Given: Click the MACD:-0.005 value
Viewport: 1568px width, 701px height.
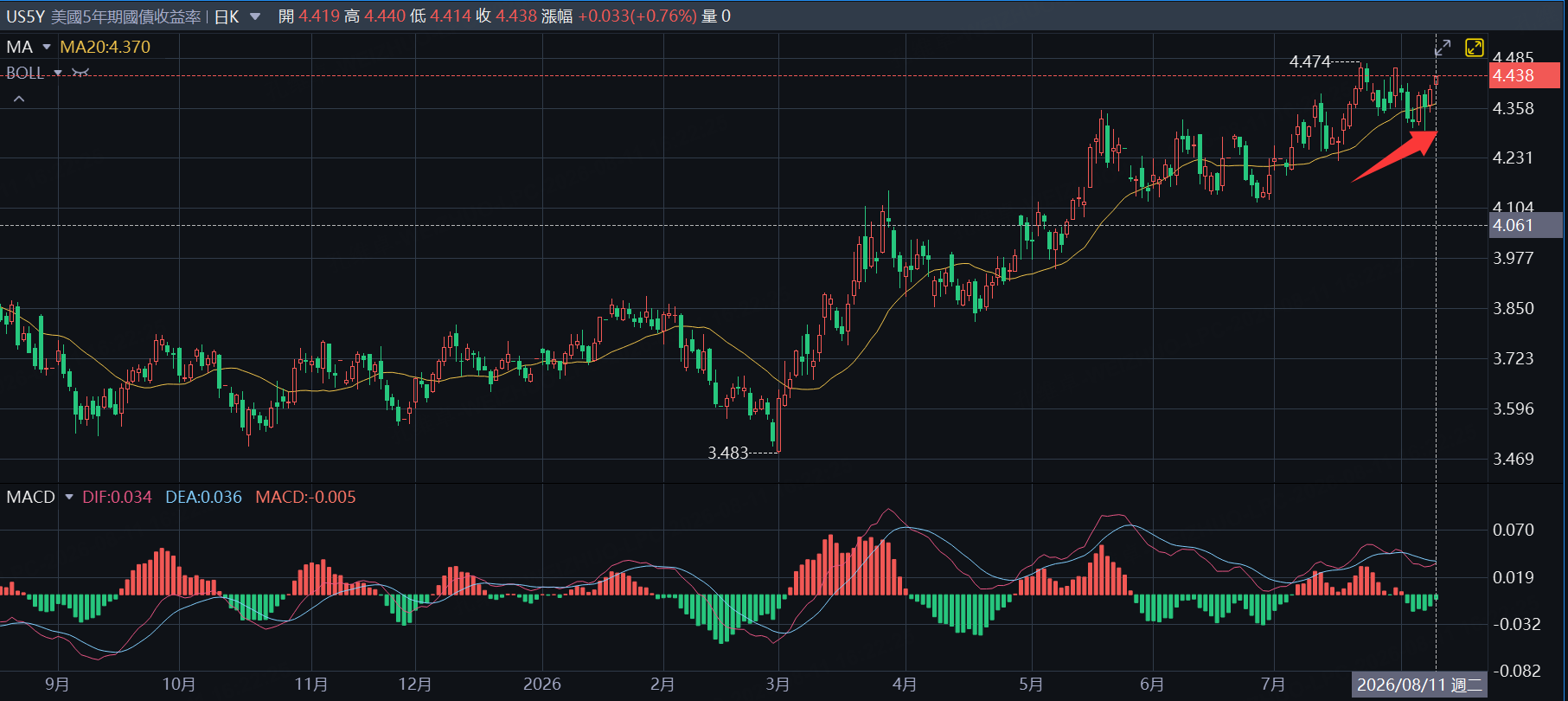Looking at the screenshot, I should pos(305,497).
